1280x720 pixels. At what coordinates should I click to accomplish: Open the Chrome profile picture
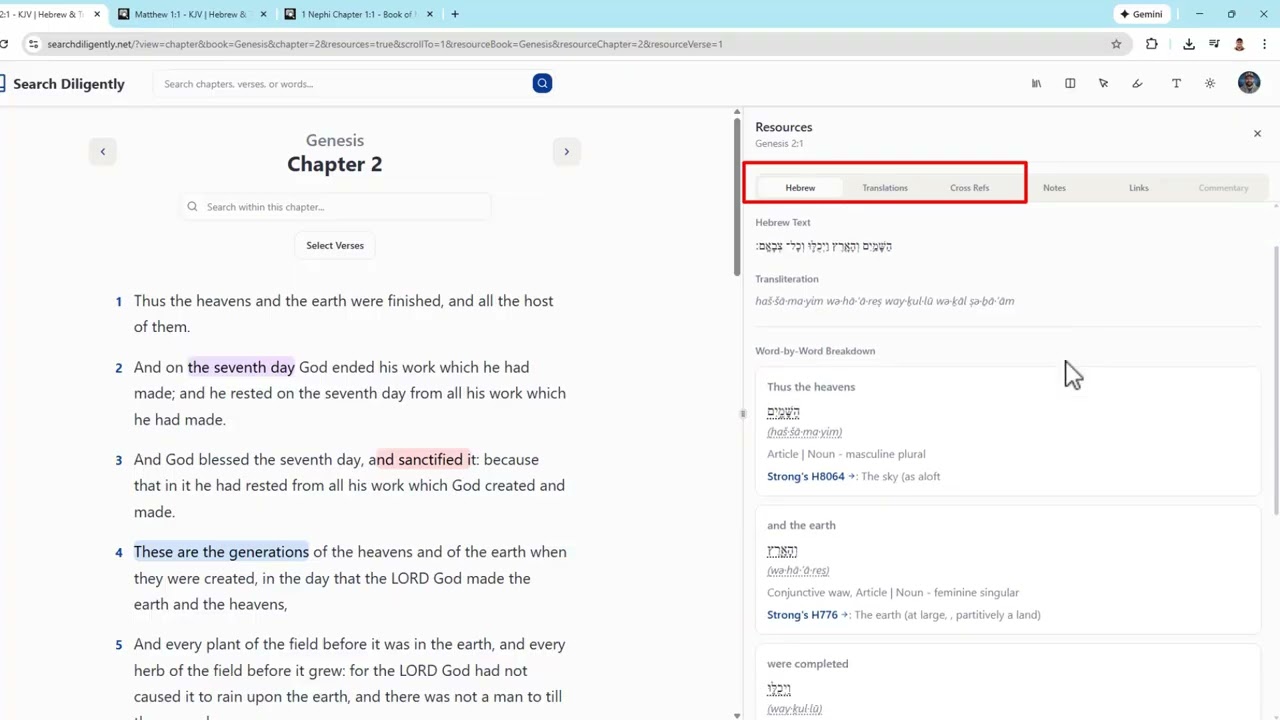tap(1239, 44)
